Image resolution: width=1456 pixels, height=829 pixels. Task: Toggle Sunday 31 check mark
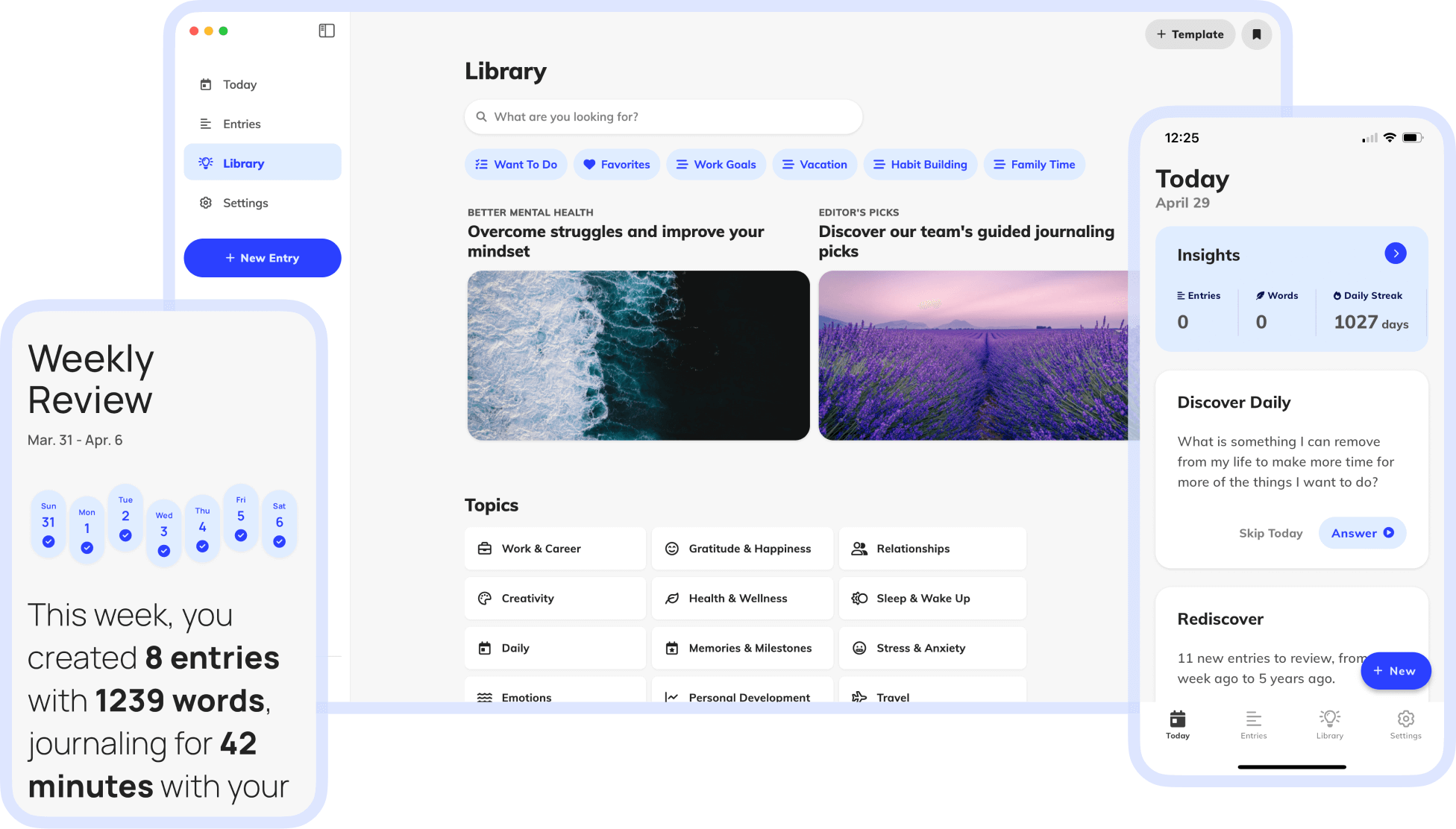(x=48, y=542)
